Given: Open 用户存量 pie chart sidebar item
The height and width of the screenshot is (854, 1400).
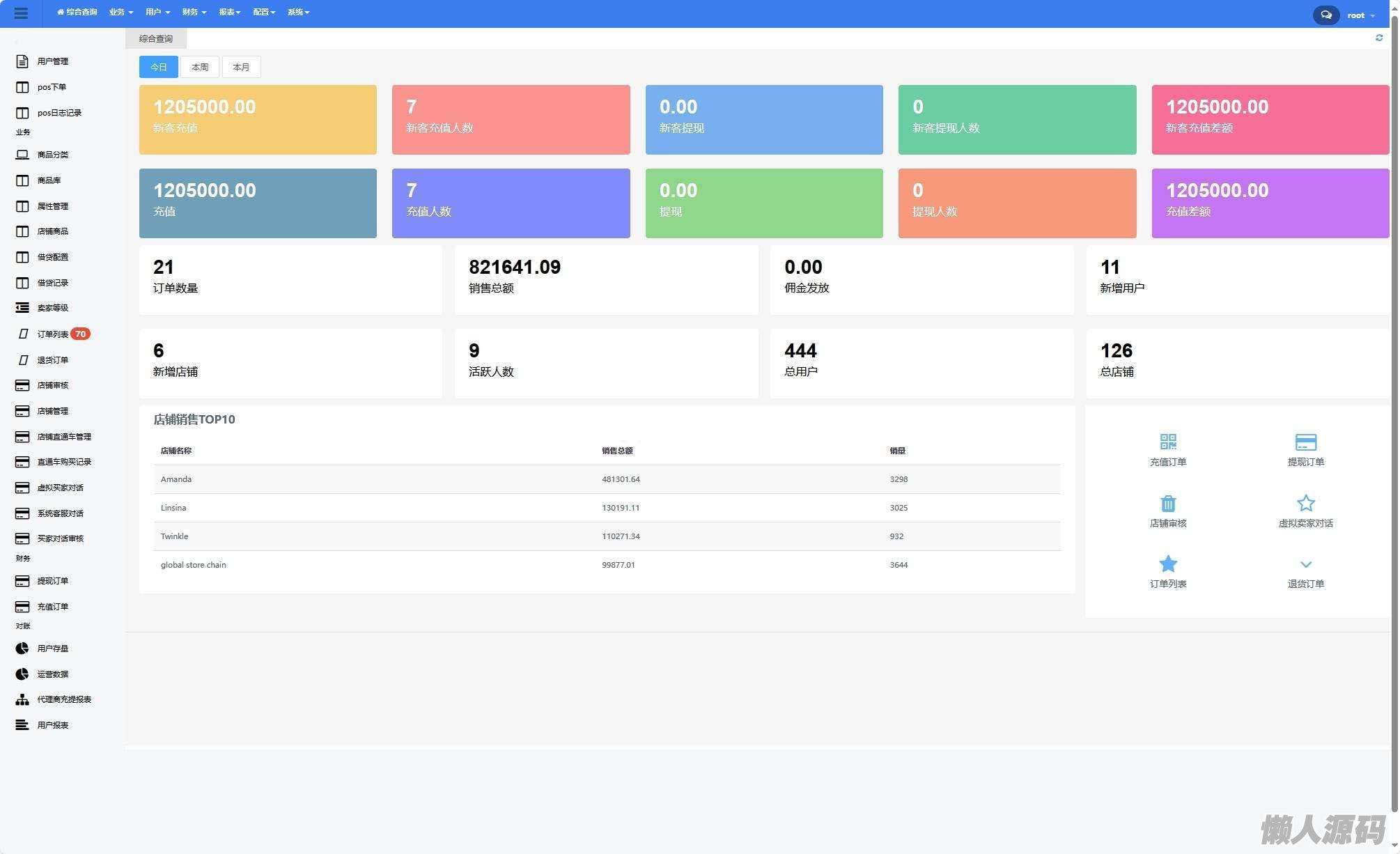Looking at the screenshot, I should [52, 649].
